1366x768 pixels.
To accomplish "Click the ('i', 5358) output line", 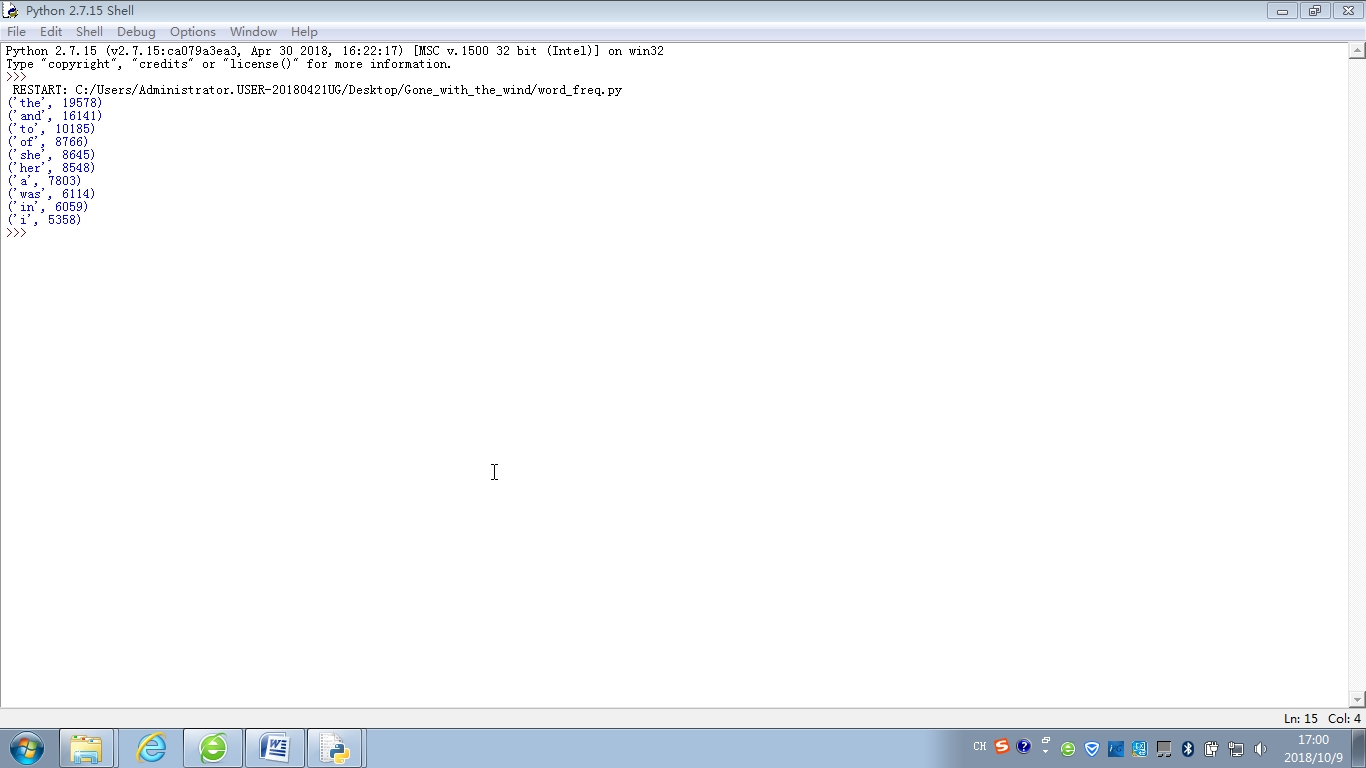I will (x=44, y=220).
